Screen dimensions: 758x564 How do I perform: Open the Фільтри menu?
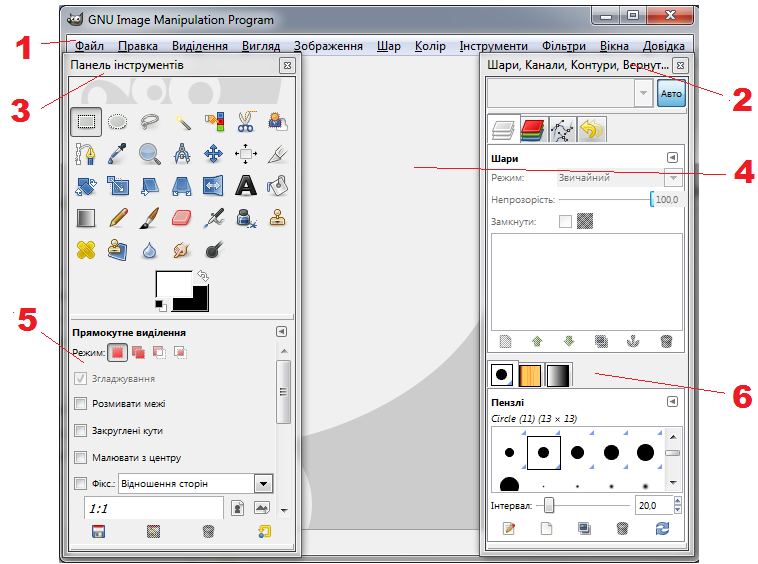click(563, 46)
